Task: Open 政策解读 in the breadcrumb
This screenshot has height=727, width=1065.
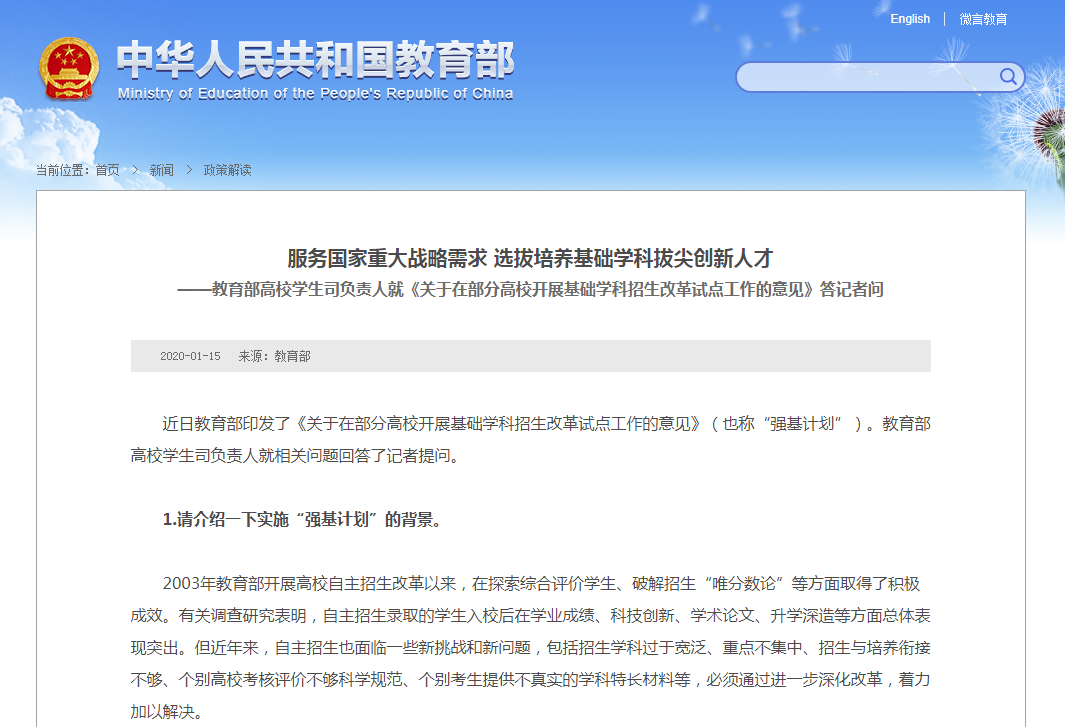Action: point(228,170)
